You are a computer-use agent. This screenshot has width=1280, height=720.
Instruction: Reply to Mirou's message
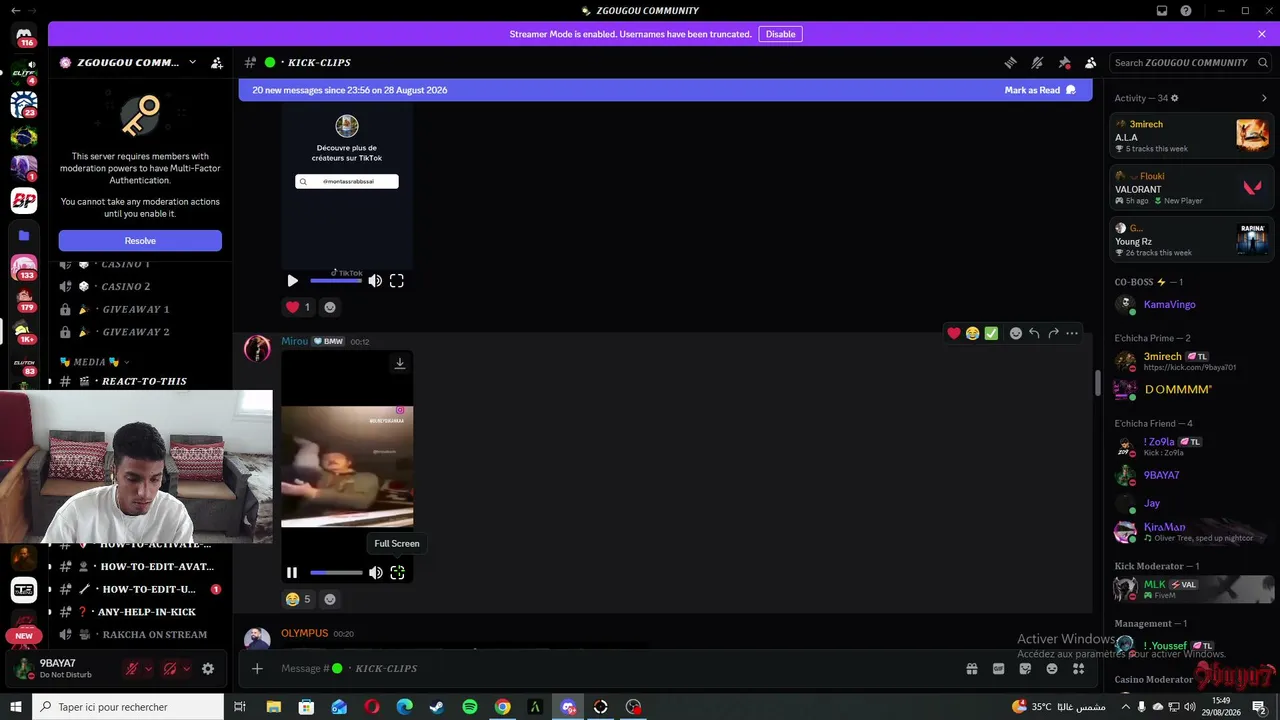pos(1034,333)
